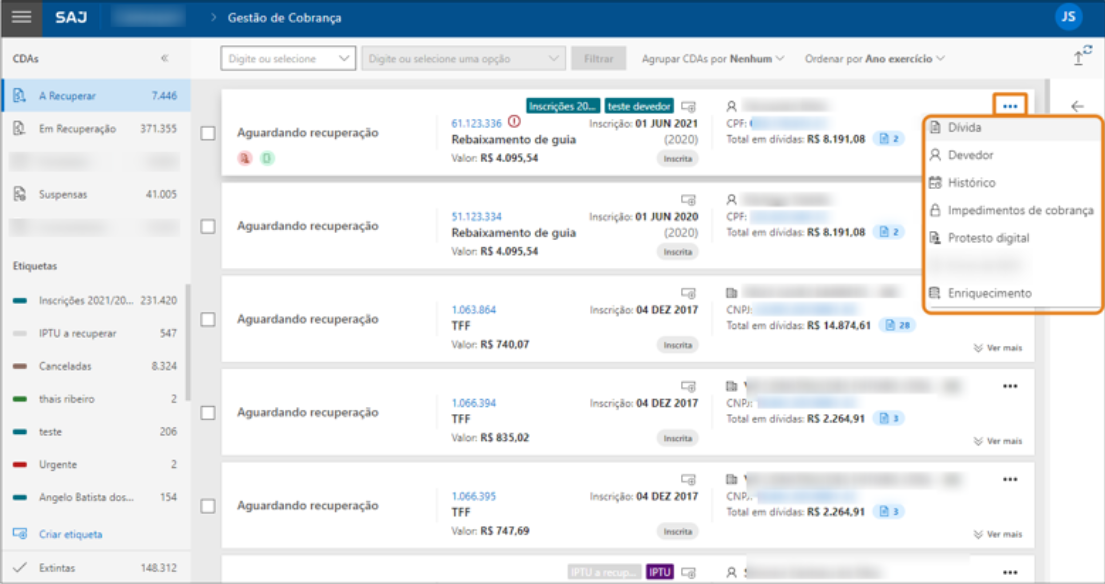
Task: Check the first CDA row checkbox
Action: click(x=208, y=133)
